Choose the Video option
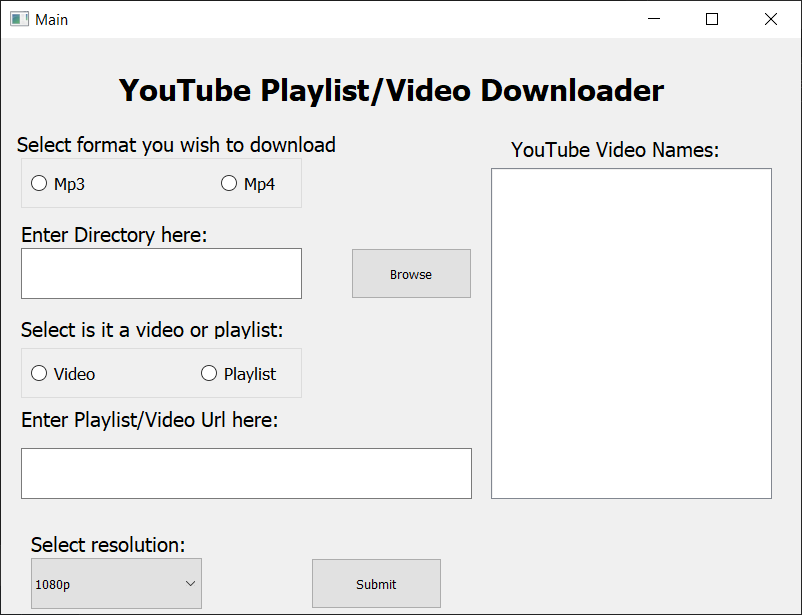This screenshot has height=615, width=802. [x=38, y=373]
